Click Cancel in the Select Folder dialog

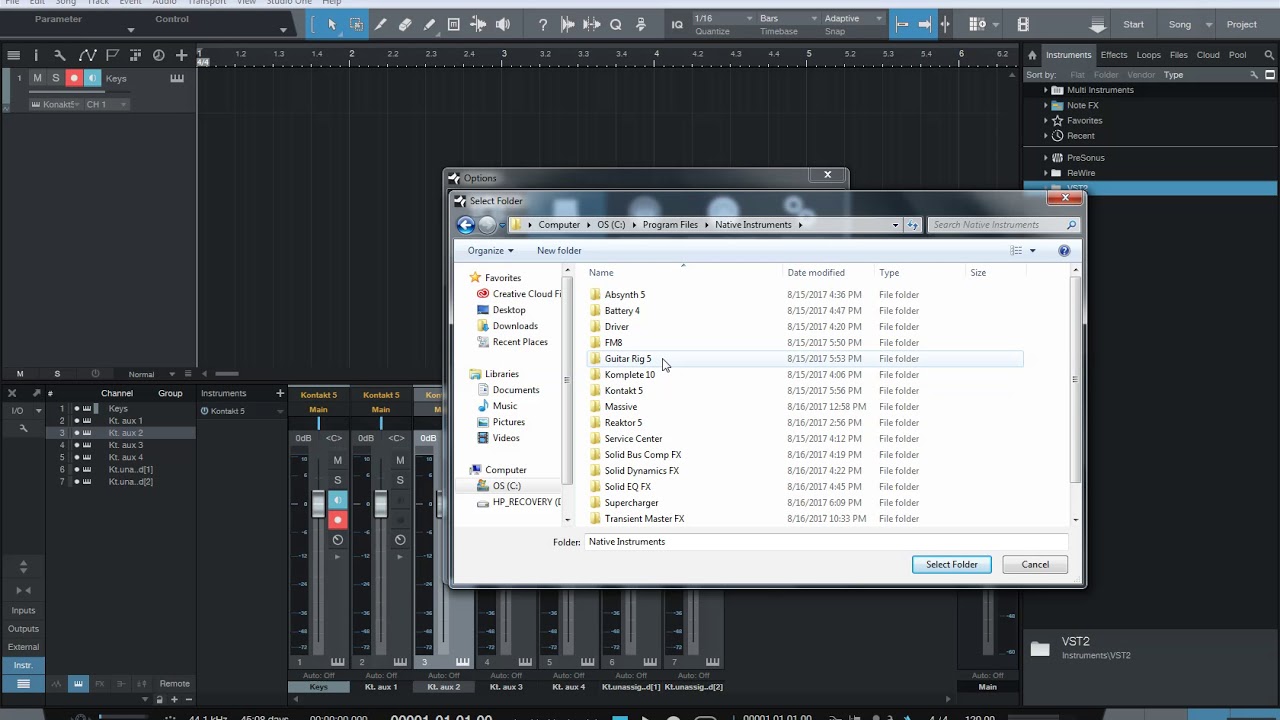1035,565
